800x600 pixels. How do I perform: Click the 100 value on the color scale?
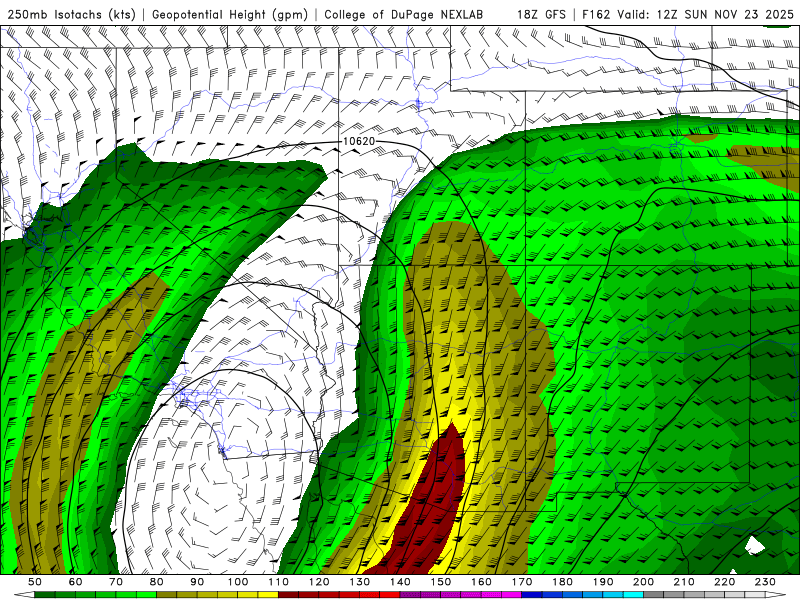pyautogui.click(x=238, y=582)
